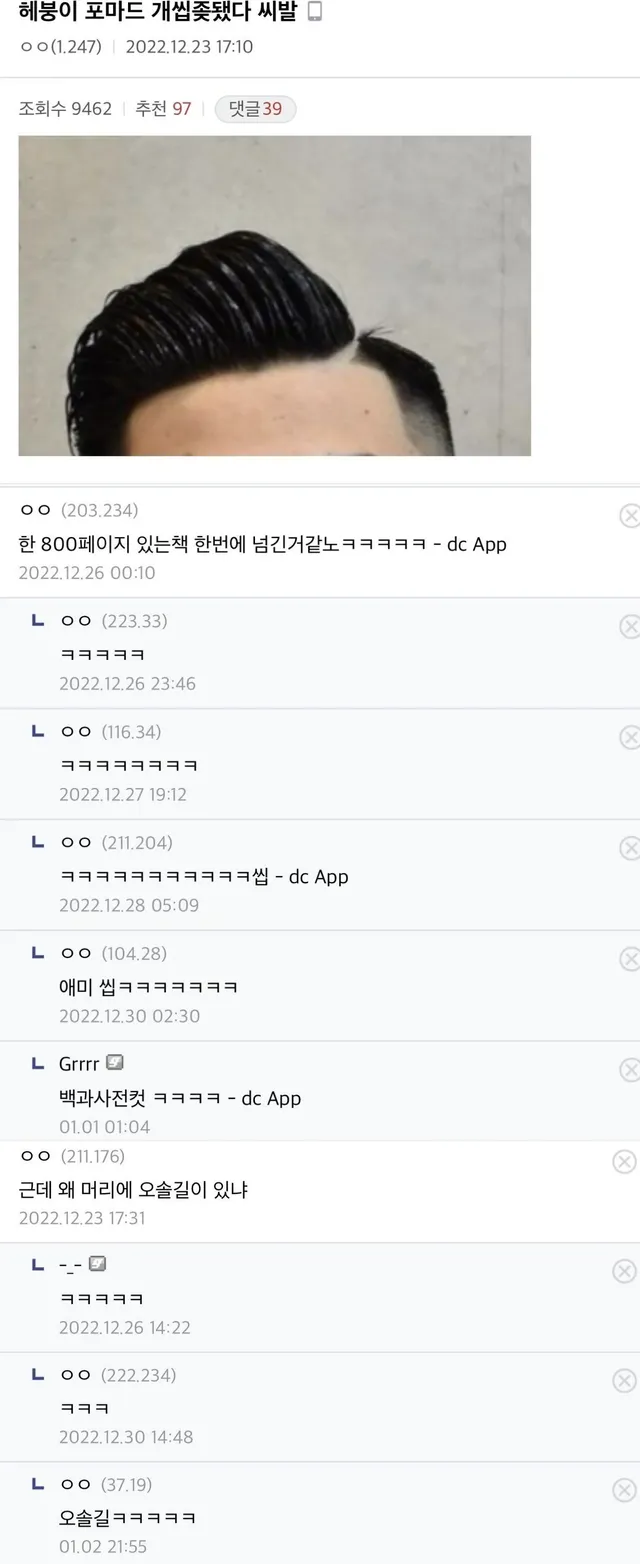Click Grrrr's fixed-nick badge icon
The image size is (640, 1564).
[x=115, y=1063]
